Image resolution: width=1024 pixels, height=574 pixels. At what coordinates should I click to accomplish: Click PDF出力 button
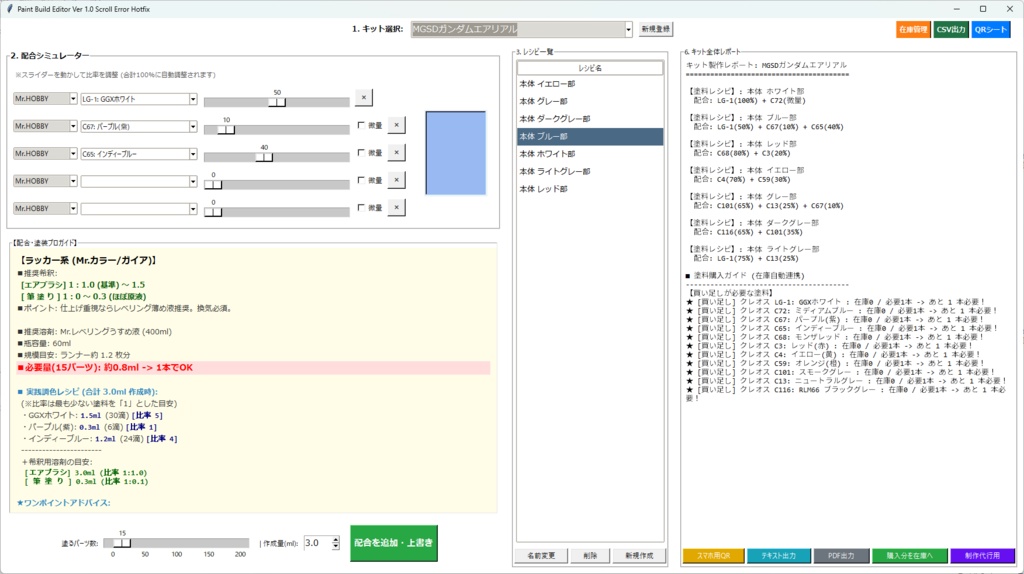click(x=841, y=556)
